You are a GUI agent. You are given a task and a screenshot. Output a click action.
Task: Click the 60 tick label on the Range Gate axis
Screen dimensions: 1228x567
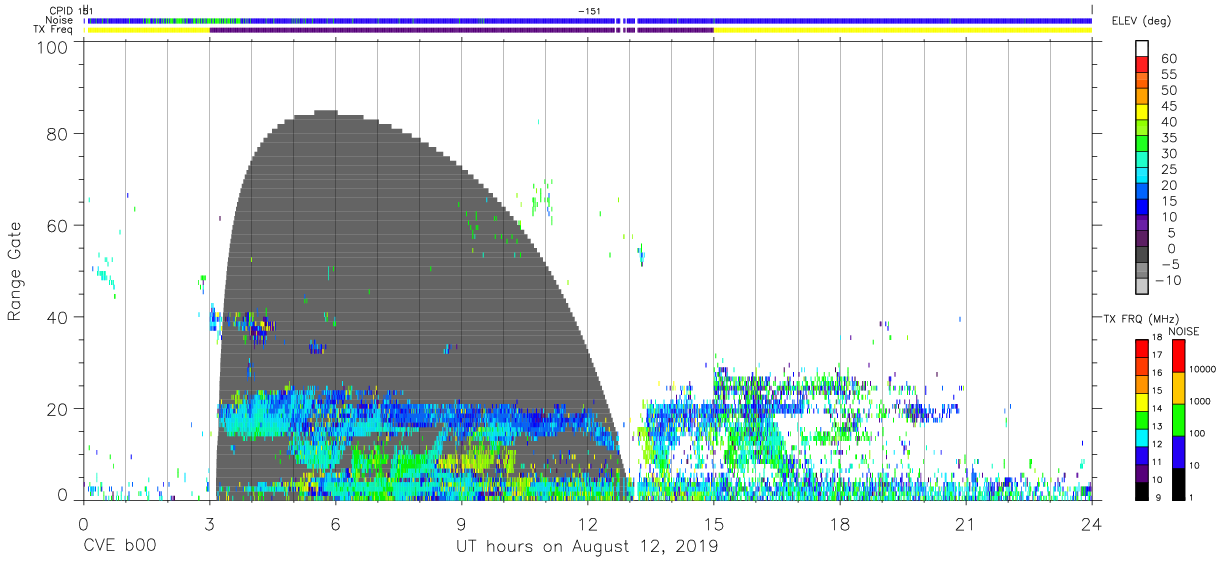(55, 226)
